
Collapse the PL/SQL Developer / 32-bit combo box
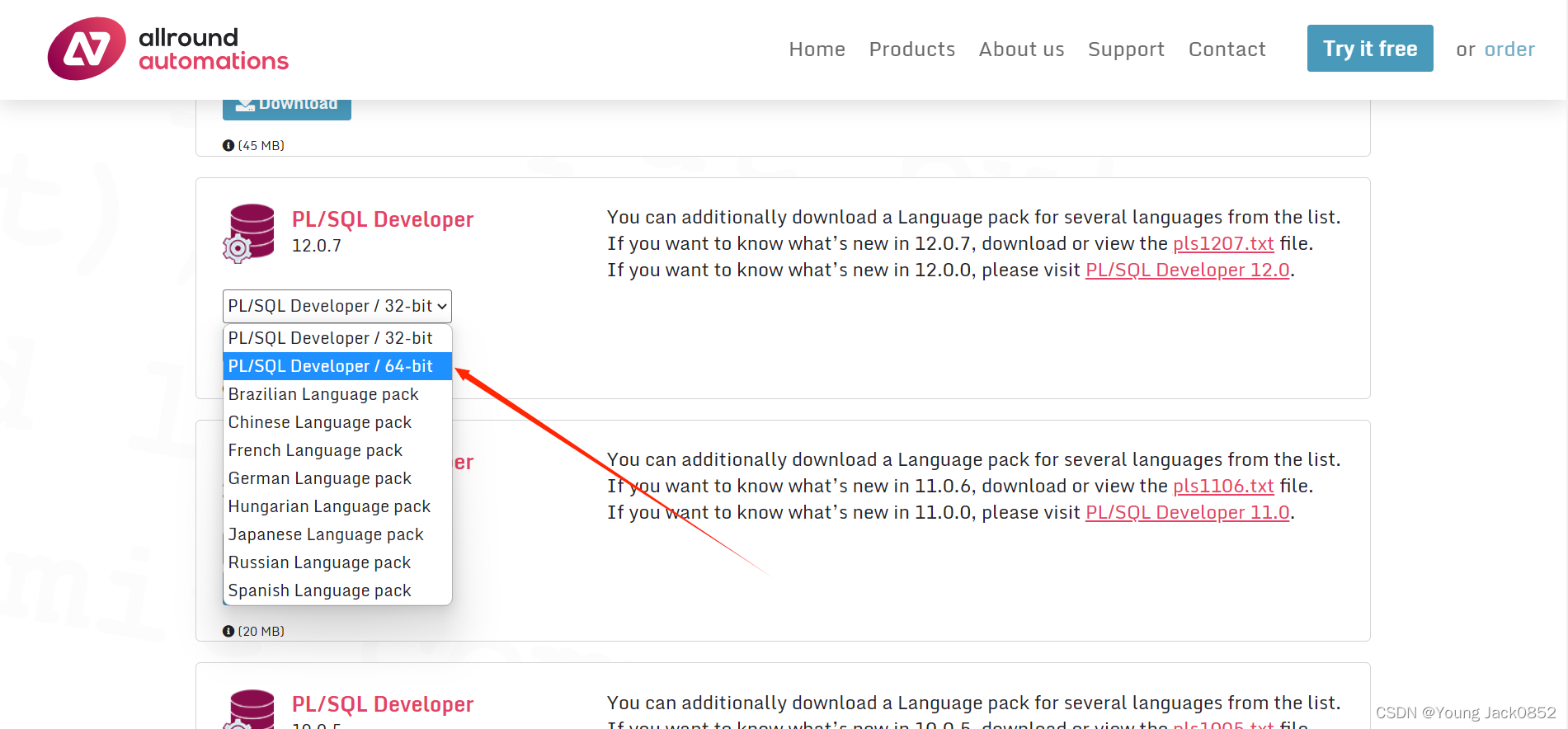pyautogui.click(x=337, y=306)
